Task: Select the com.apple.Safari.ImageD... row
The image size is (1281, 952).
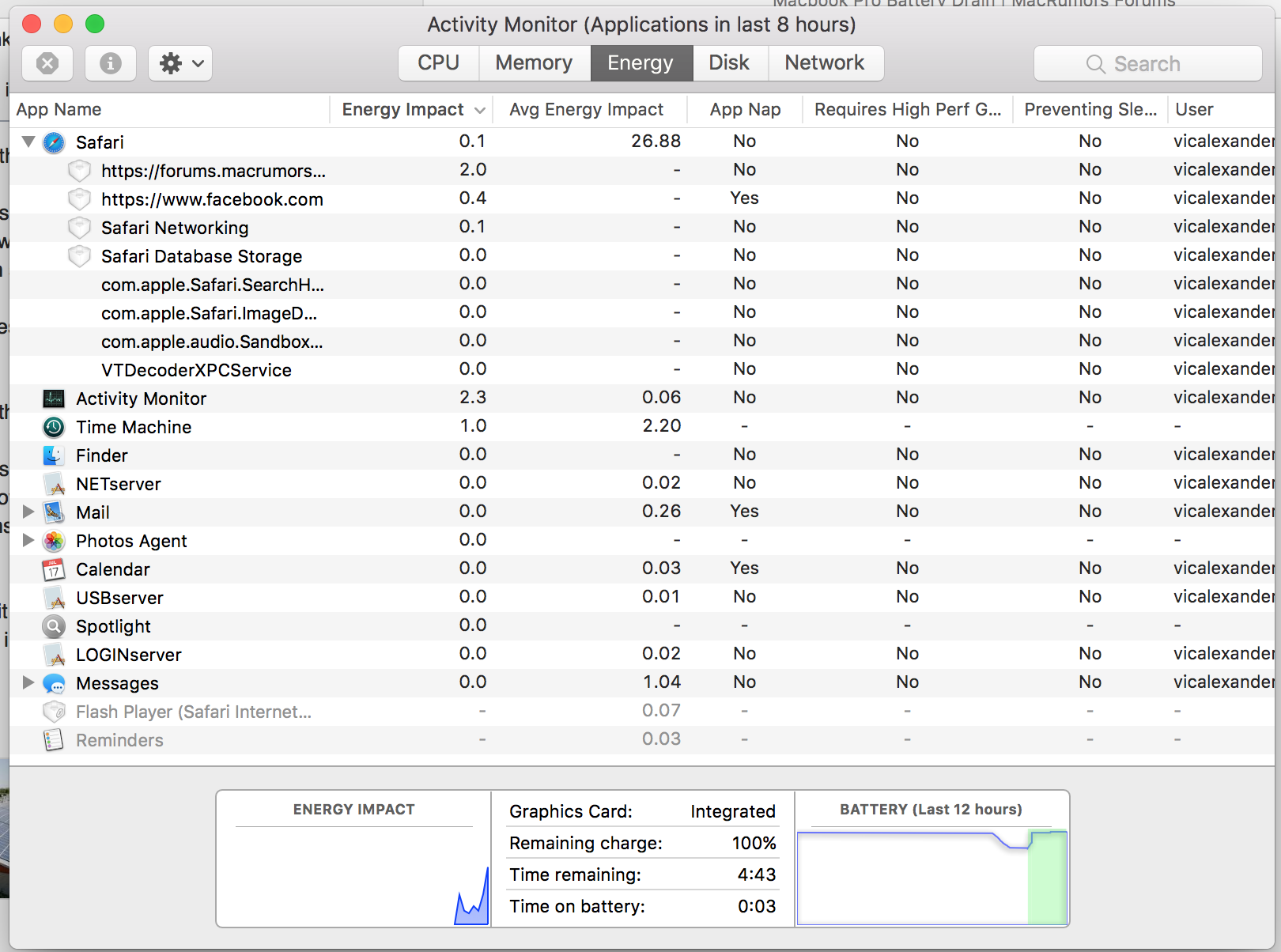Action: tap(642, 313)
